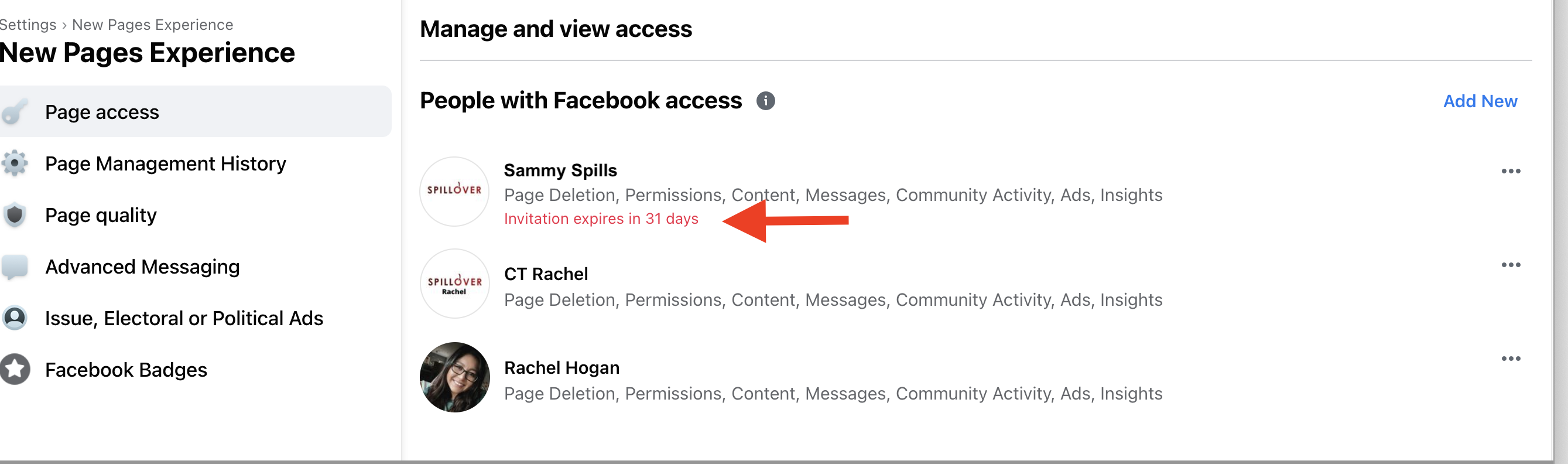Click the gear icon for Page Management History
The image size is (1568, 464).
pos(14,163)
